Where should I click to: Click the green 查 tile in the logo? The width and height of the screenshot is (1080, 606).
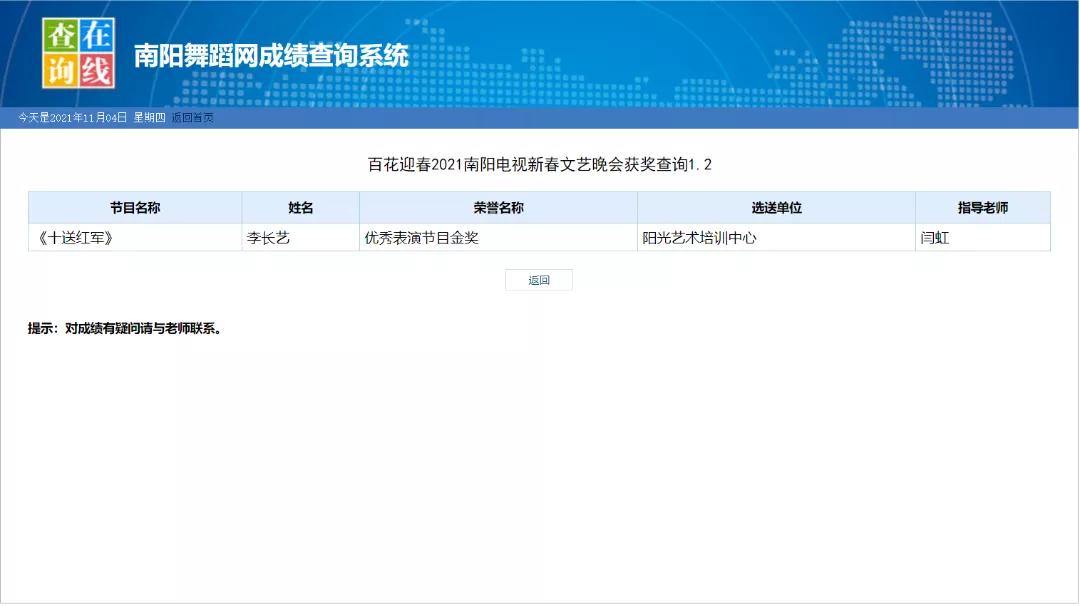pyautogui.click(x=60, y=37)
